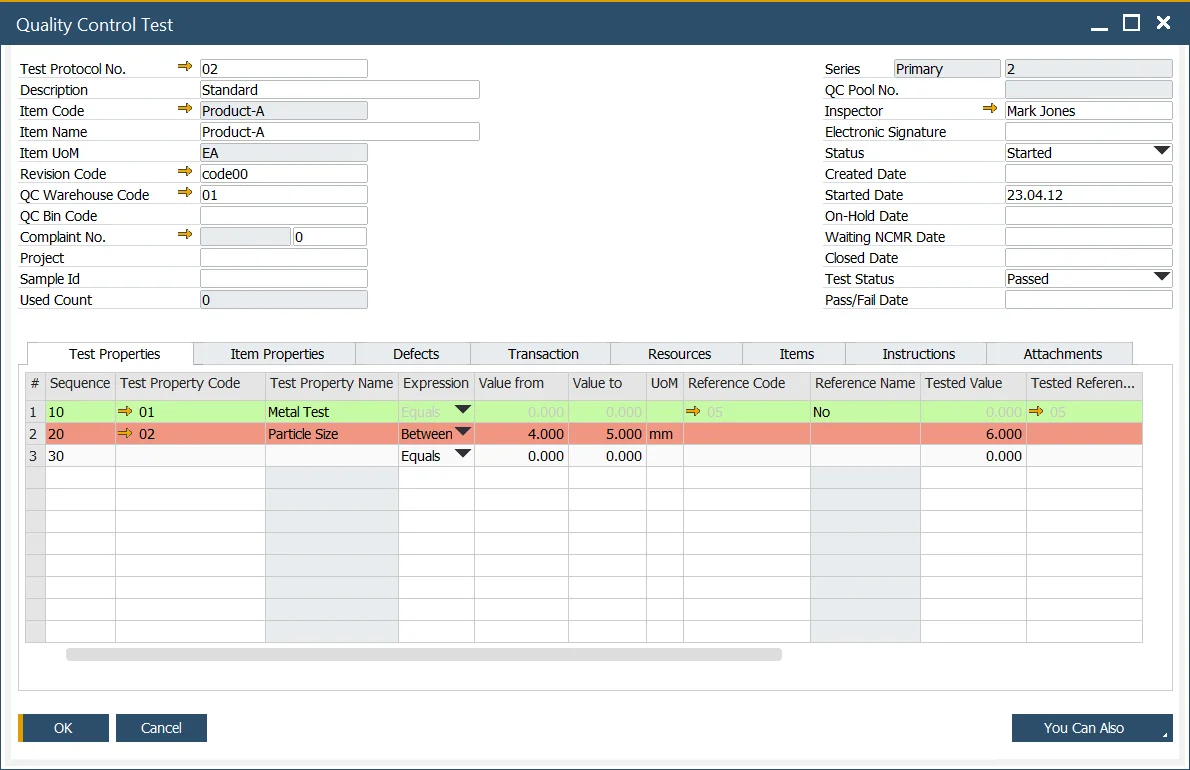Click the Sample Id input field
This screenshot has width=1190, height=770.
click(284, 279)
